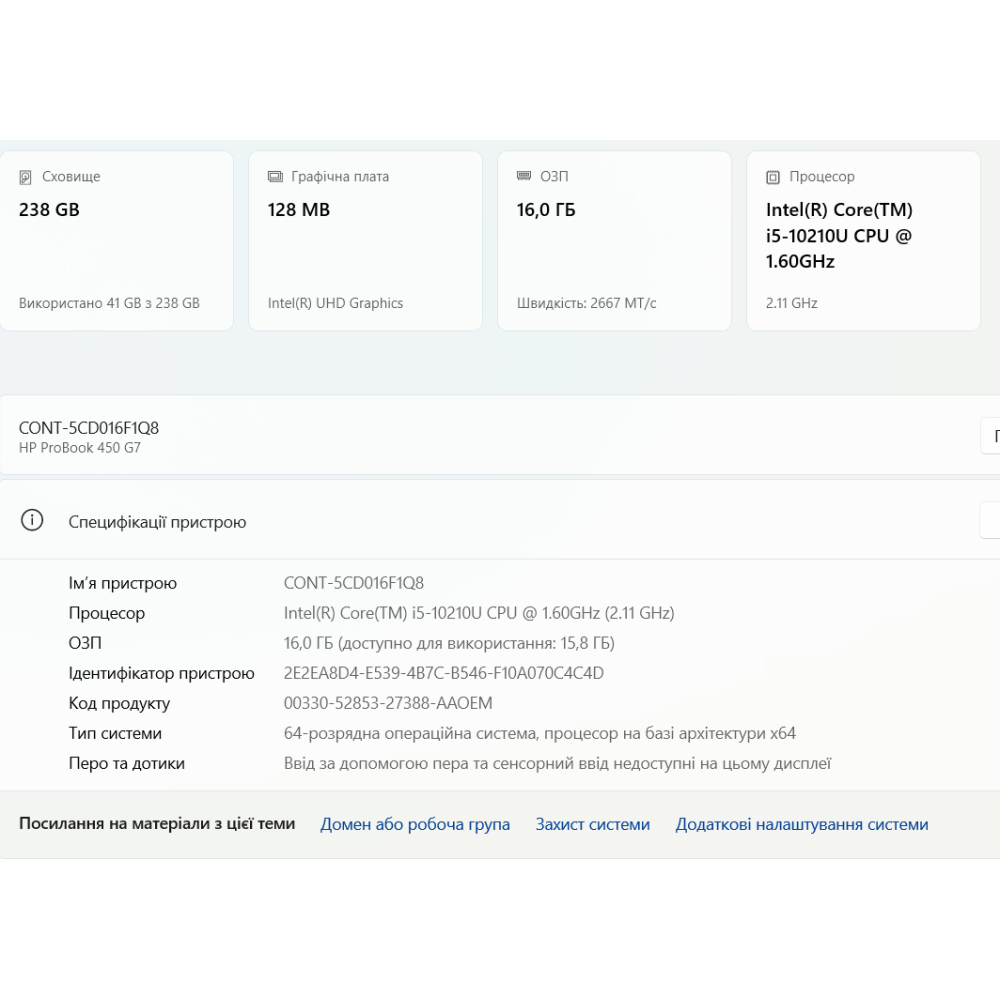Click the Використано 41 GB з 238 GB text
This screenshot has width=1000, height=1000.
(x=109, y=303)
